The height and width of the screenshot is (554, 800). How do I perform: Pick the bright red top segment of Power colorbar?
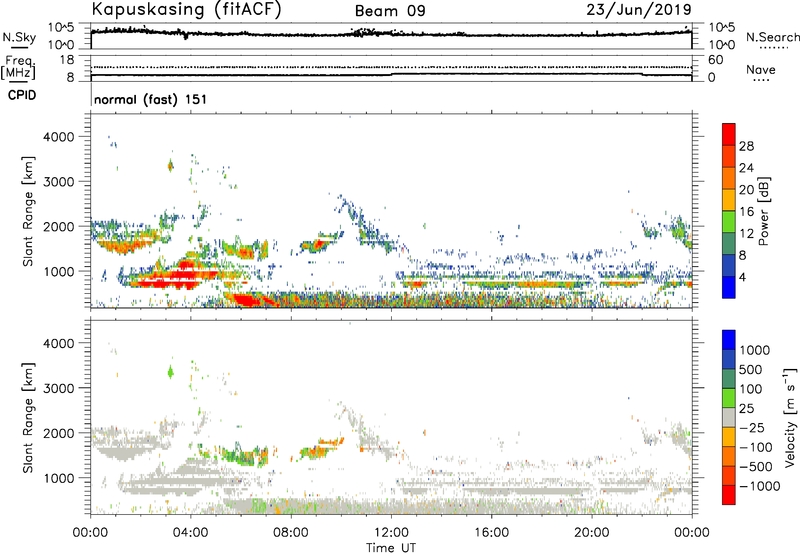point(729,134)
